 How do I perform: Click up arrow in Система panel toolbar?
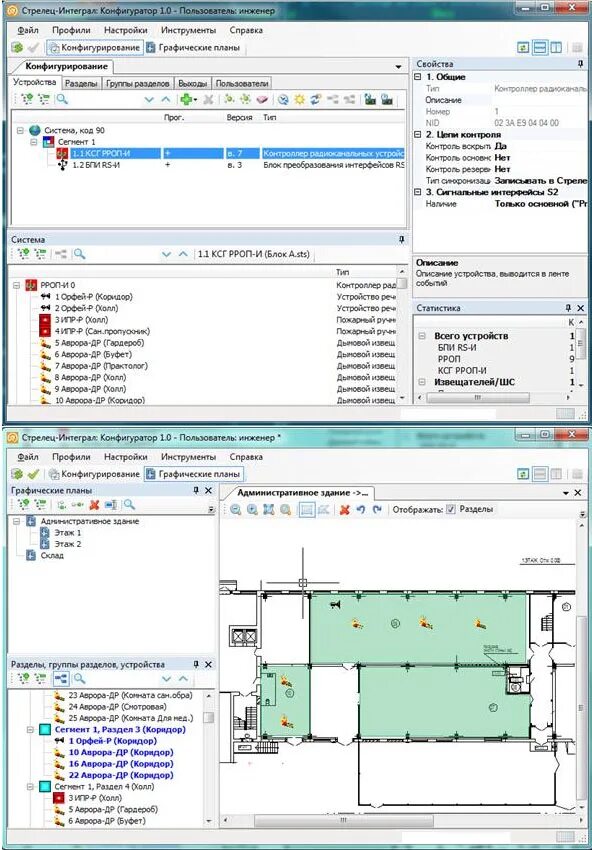(183, 254)
